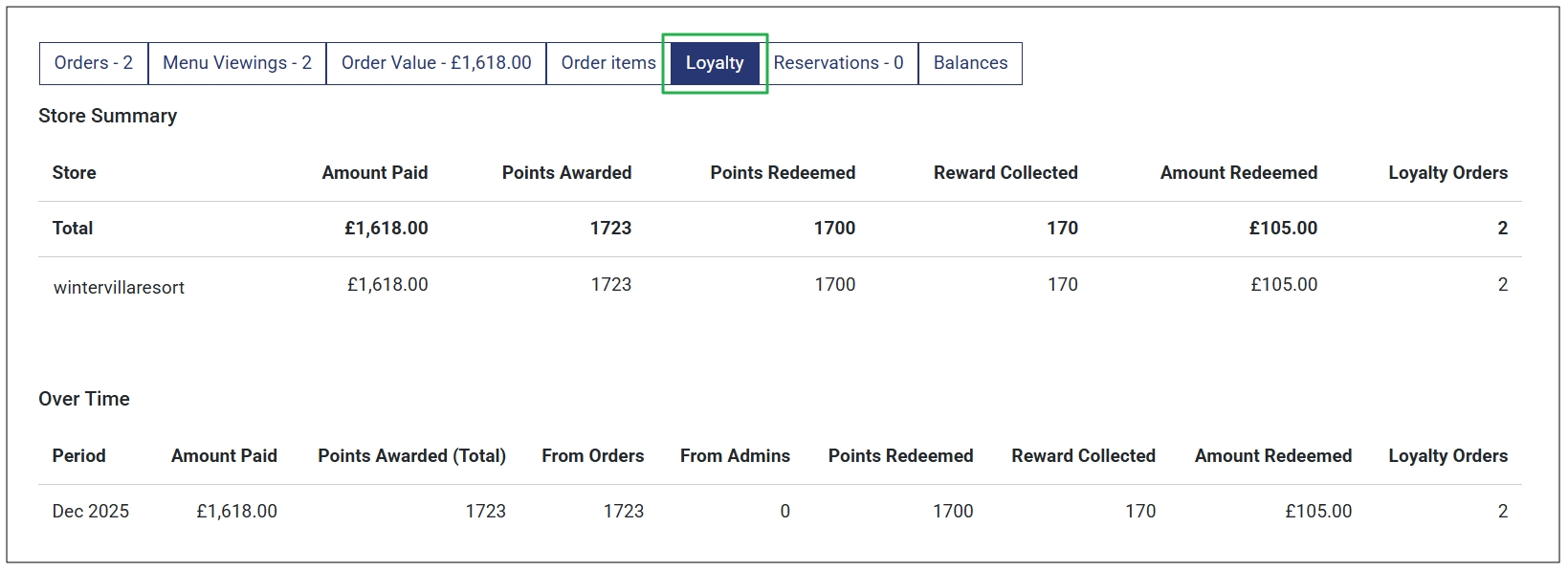Click the Store Summary heading
Image resolution: width=1568 pixels, height=571 pixels.
[x=107, y=116]
